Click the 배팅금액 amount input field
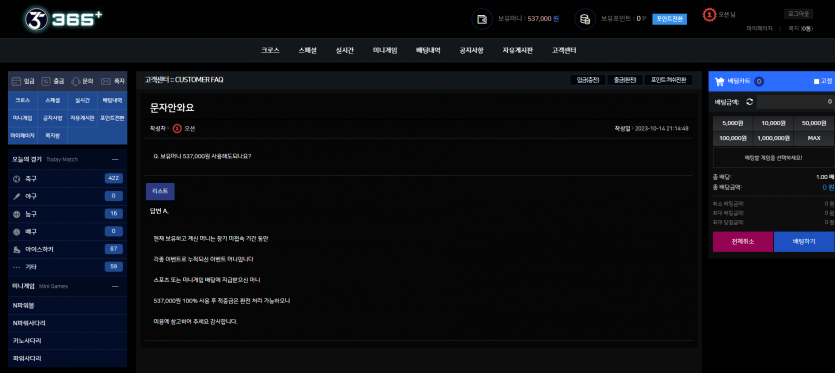Screen dimensions: 835x373 click(796, 101)
